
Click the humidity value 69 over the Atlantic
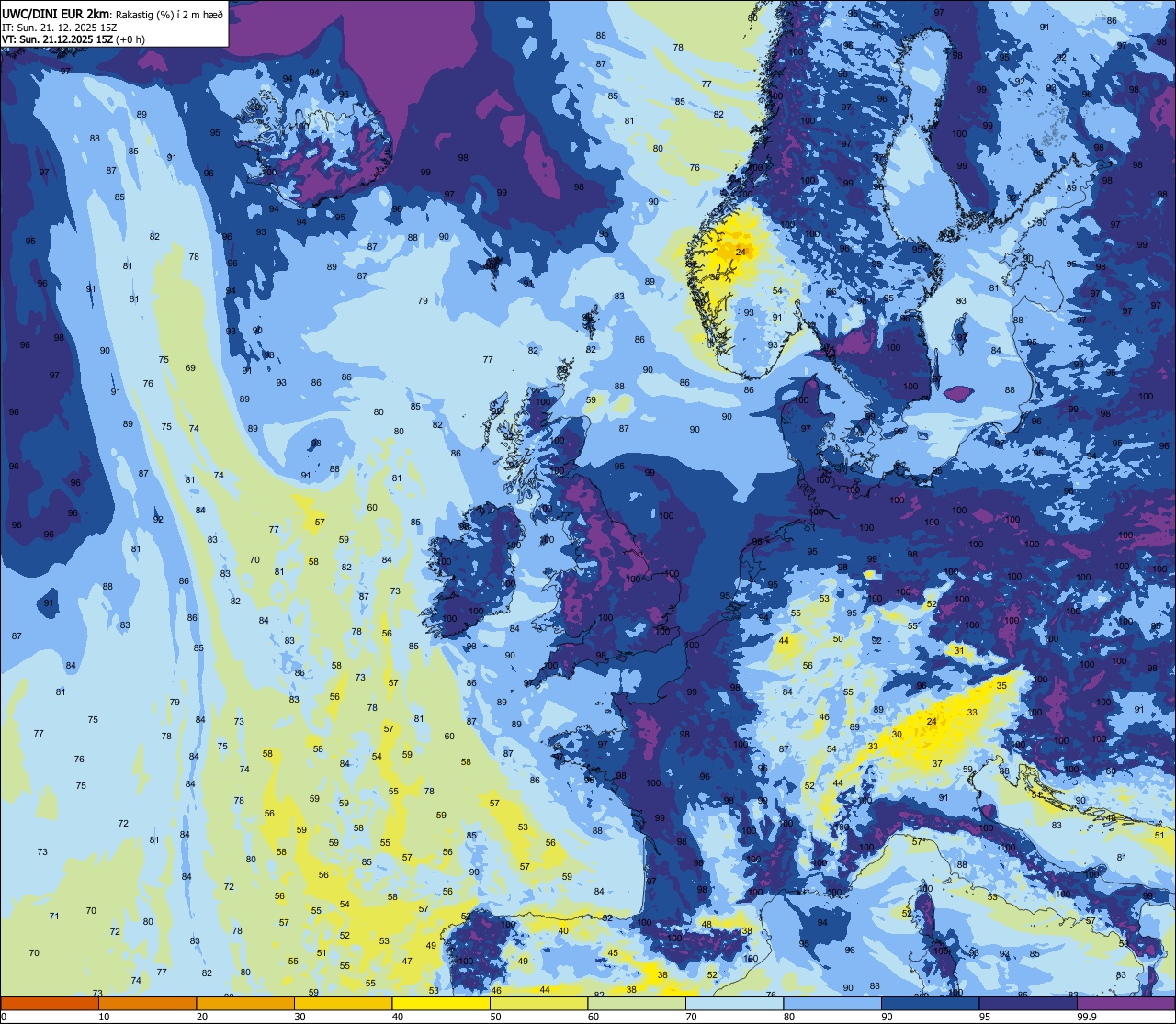pyautogui.click(x=190, y=368)
